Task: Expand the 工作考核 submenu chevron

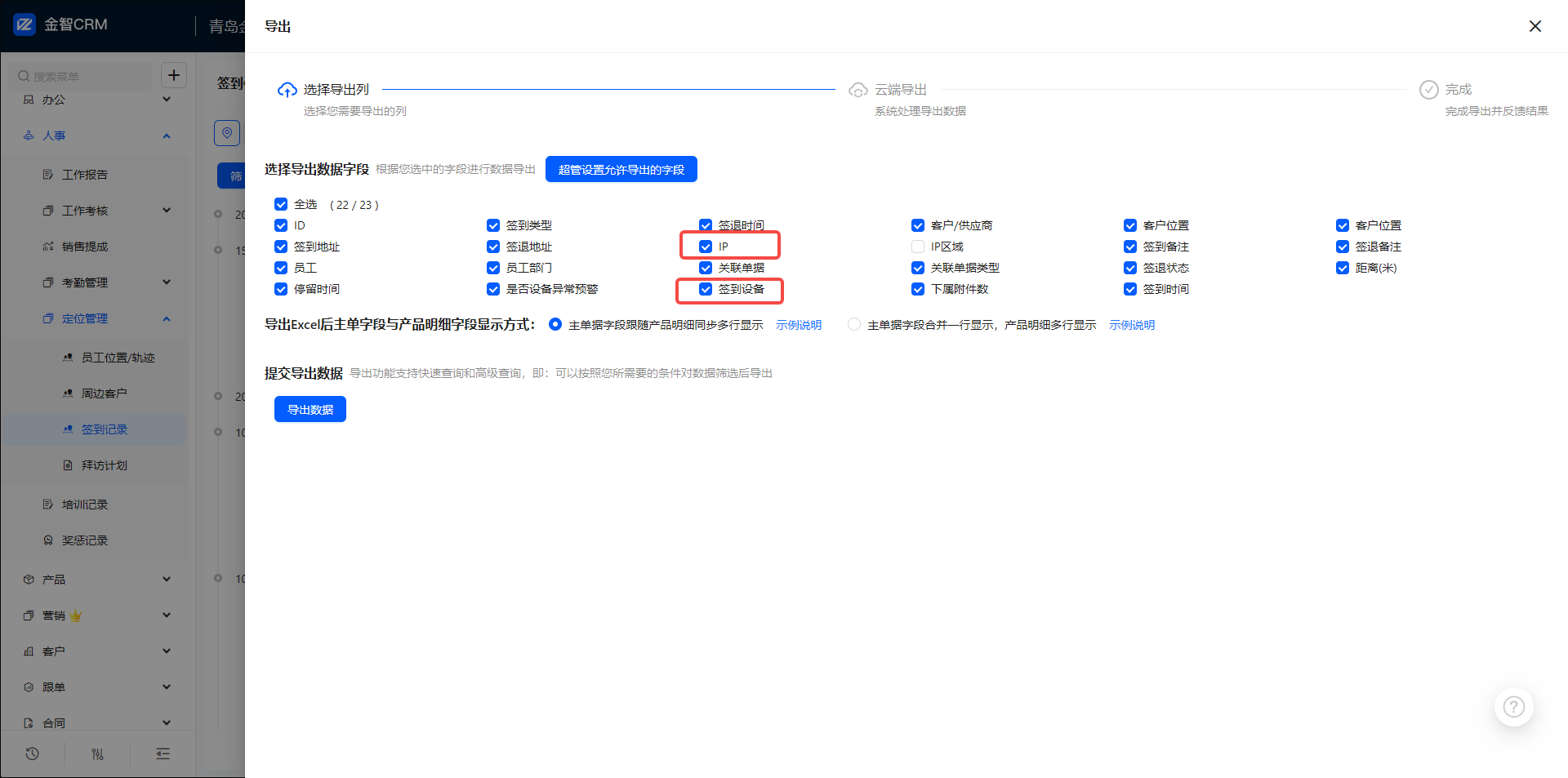Action: (167, 211)
